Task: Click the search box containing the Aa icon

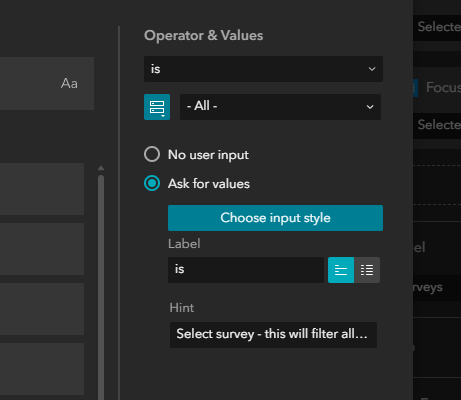Action: point(47,84)
